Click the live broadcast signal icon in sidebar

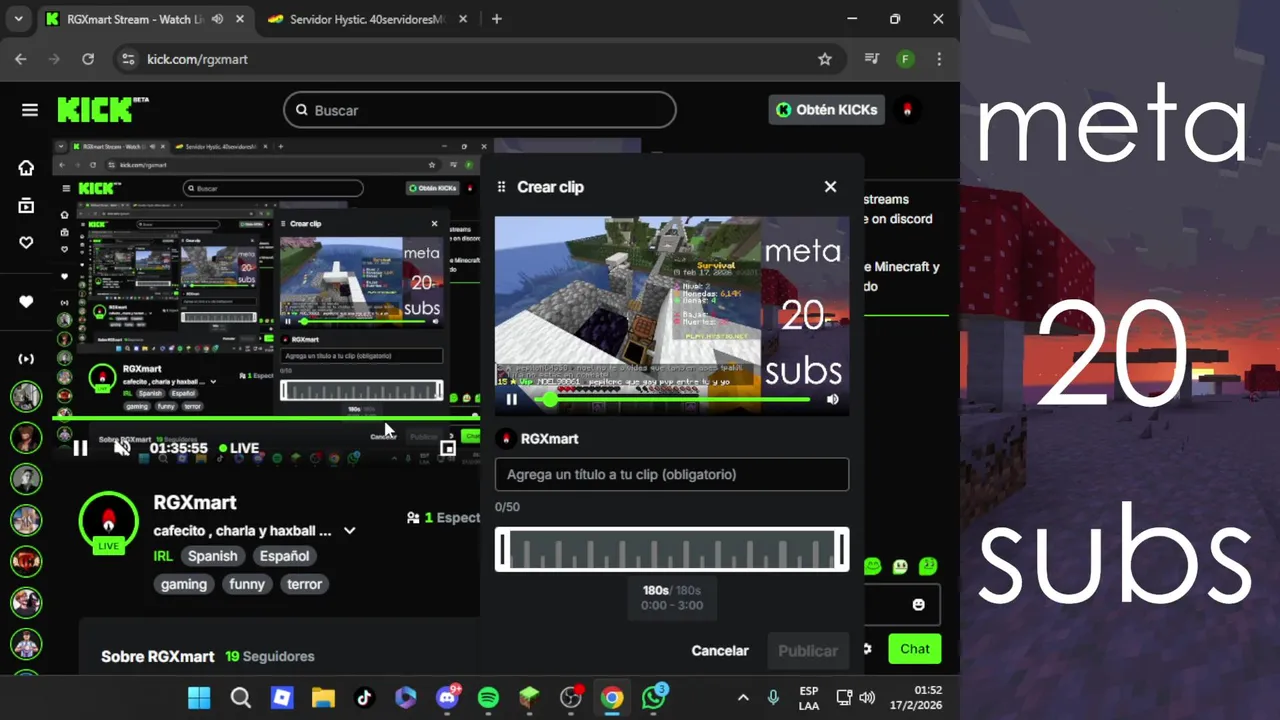coord(26,359)
